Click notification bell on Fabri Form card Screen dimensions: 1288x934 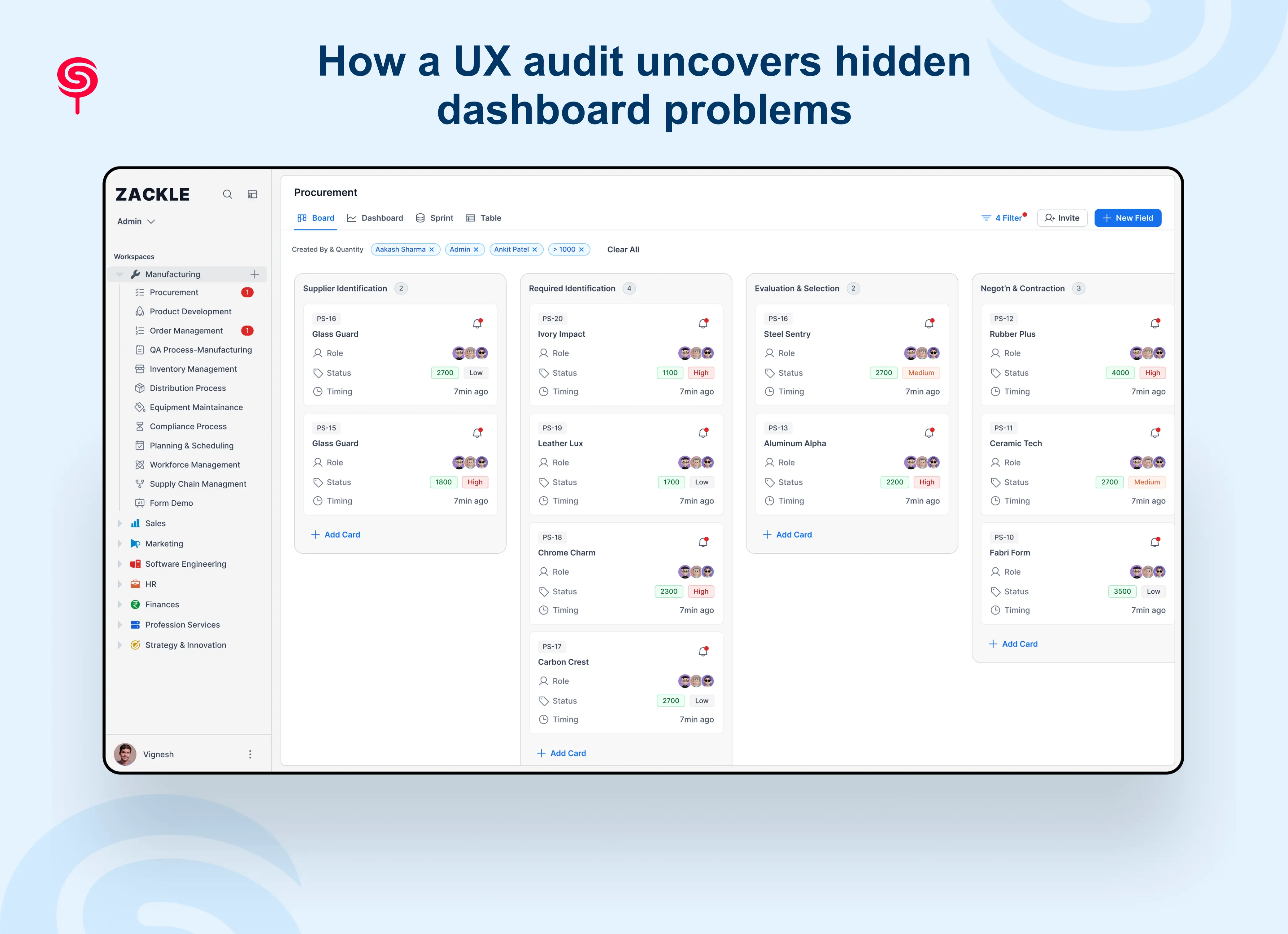click(x=1155, y=542)
